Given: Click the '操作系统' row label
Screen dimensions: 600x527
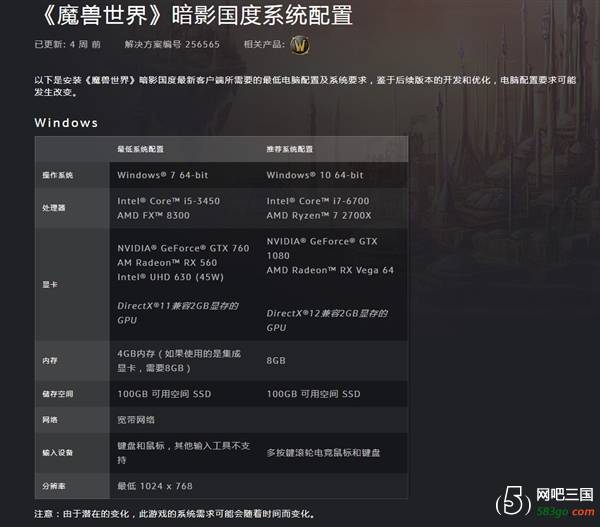Looking at the screenshot, I should [57, 175].
